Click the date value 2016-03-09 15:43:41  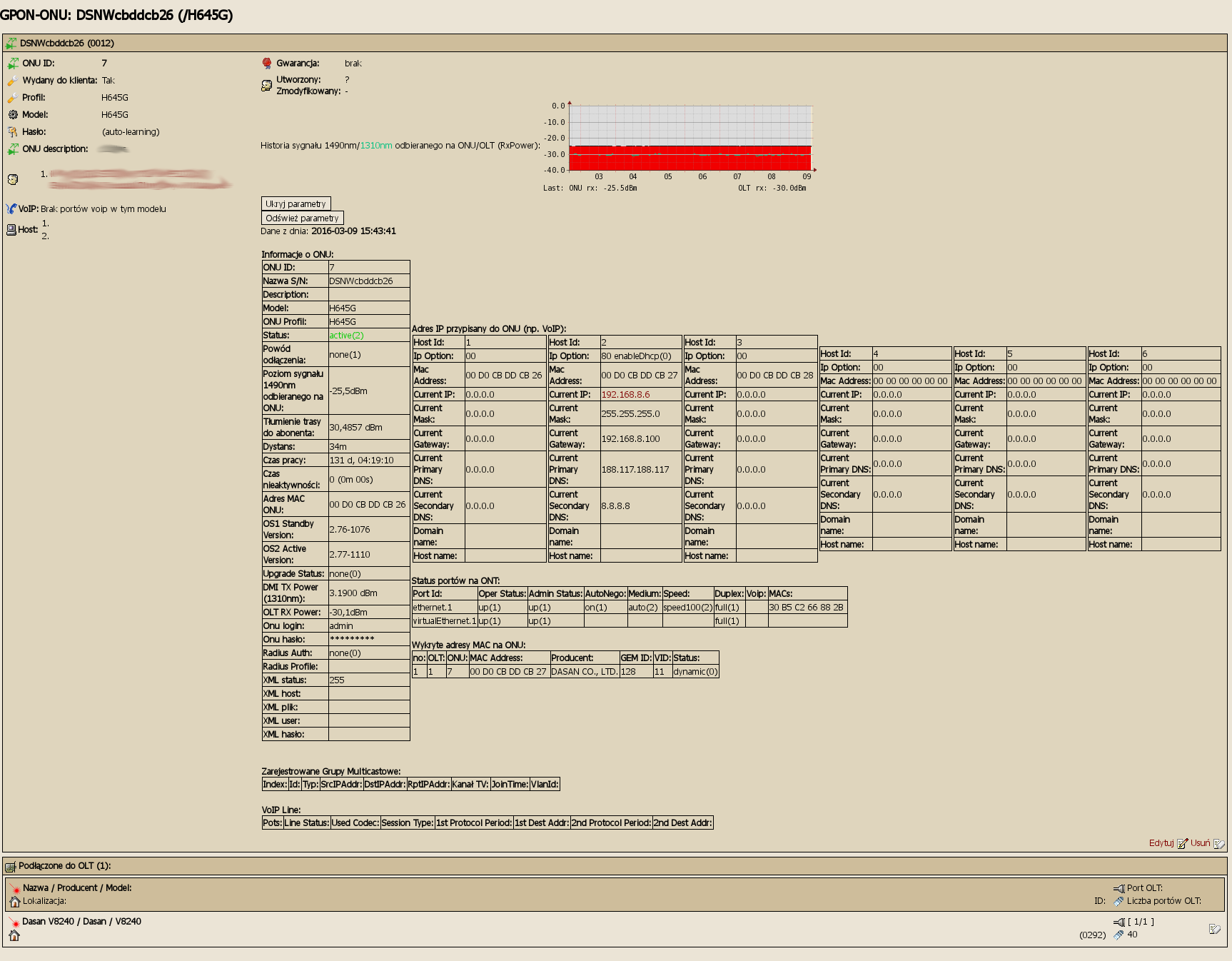point(353,231)
